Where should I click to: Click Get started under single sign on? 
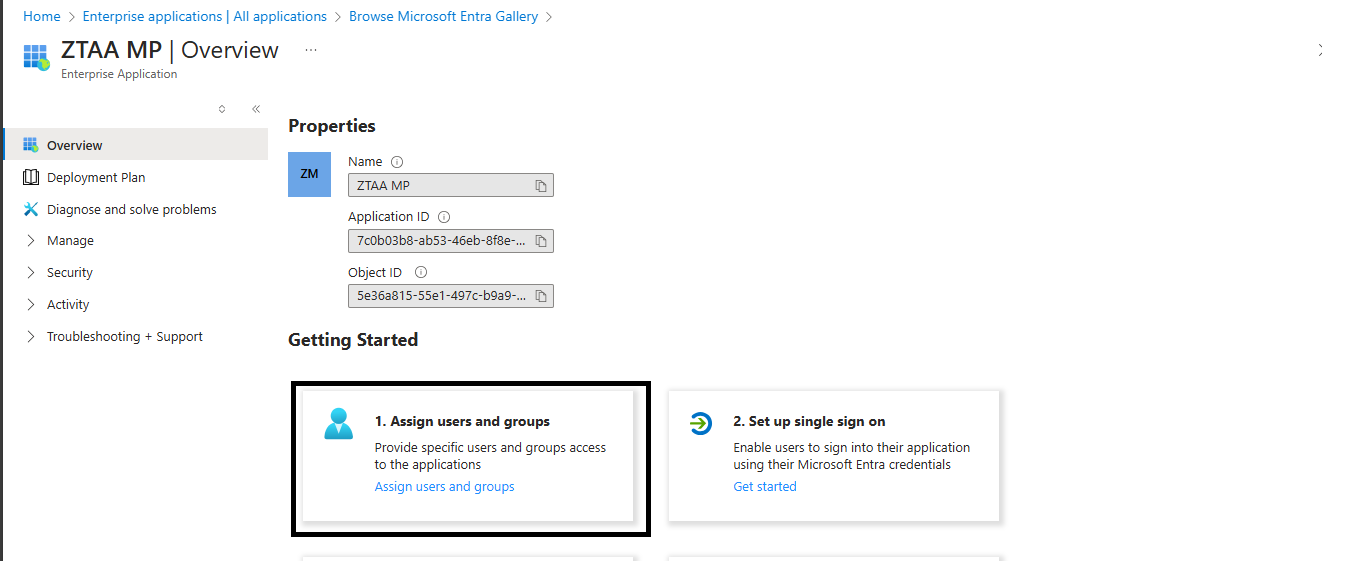(x=765, y=487)
